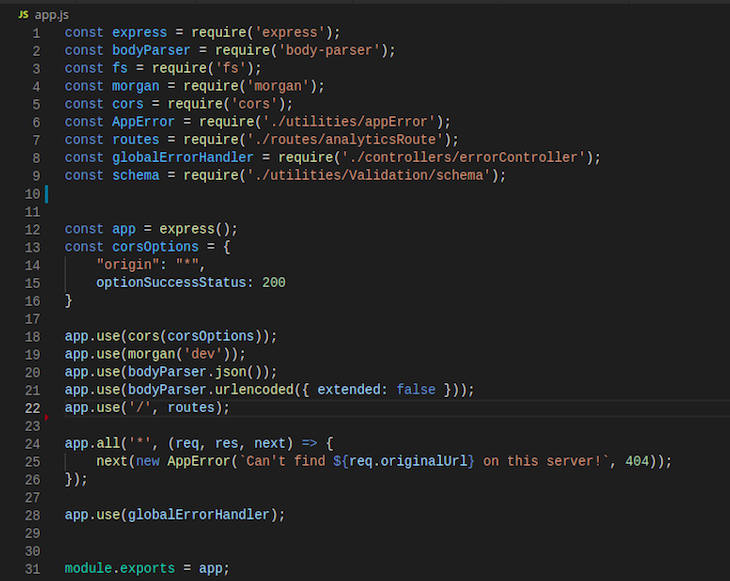Screen dimensions: 730x581
Task: Click 'body-parser' string on line 2
Action: 329,50
